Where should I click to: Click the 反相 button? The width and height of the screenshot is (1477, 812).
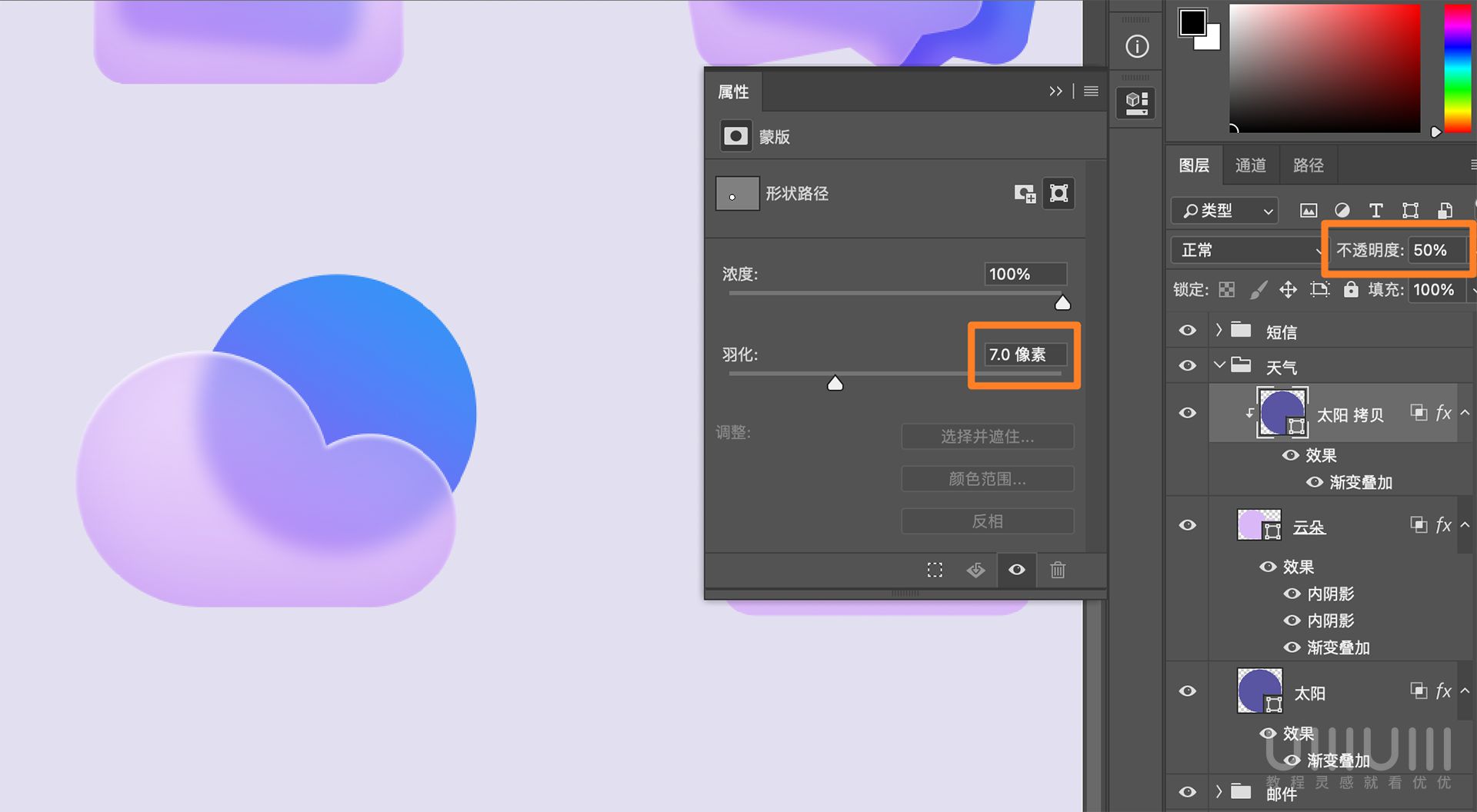(x=987, y=521)
